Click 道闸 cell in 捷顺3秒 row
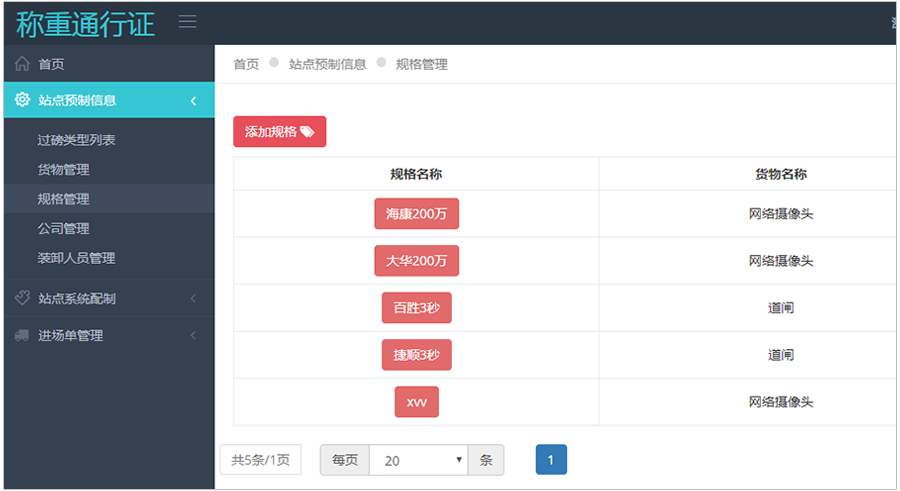 click(781, 355)
